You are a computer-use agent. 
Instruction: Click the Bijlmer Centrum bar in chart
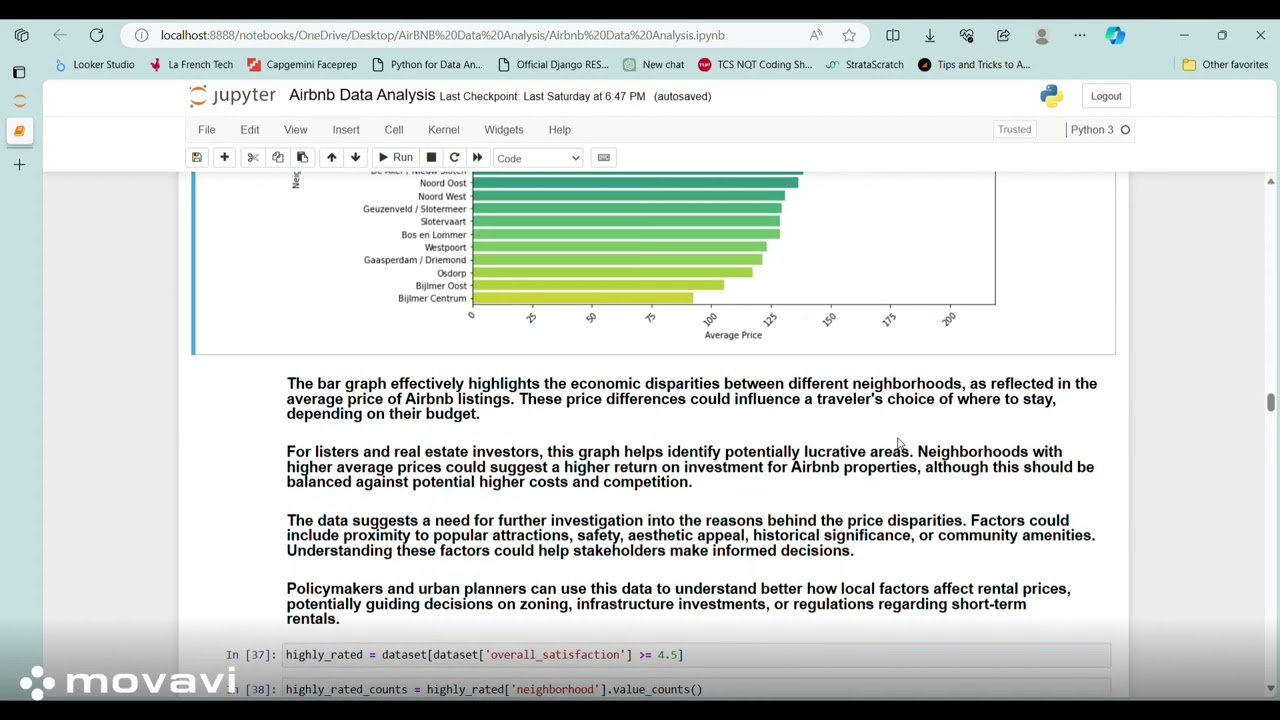pos(582,299)
